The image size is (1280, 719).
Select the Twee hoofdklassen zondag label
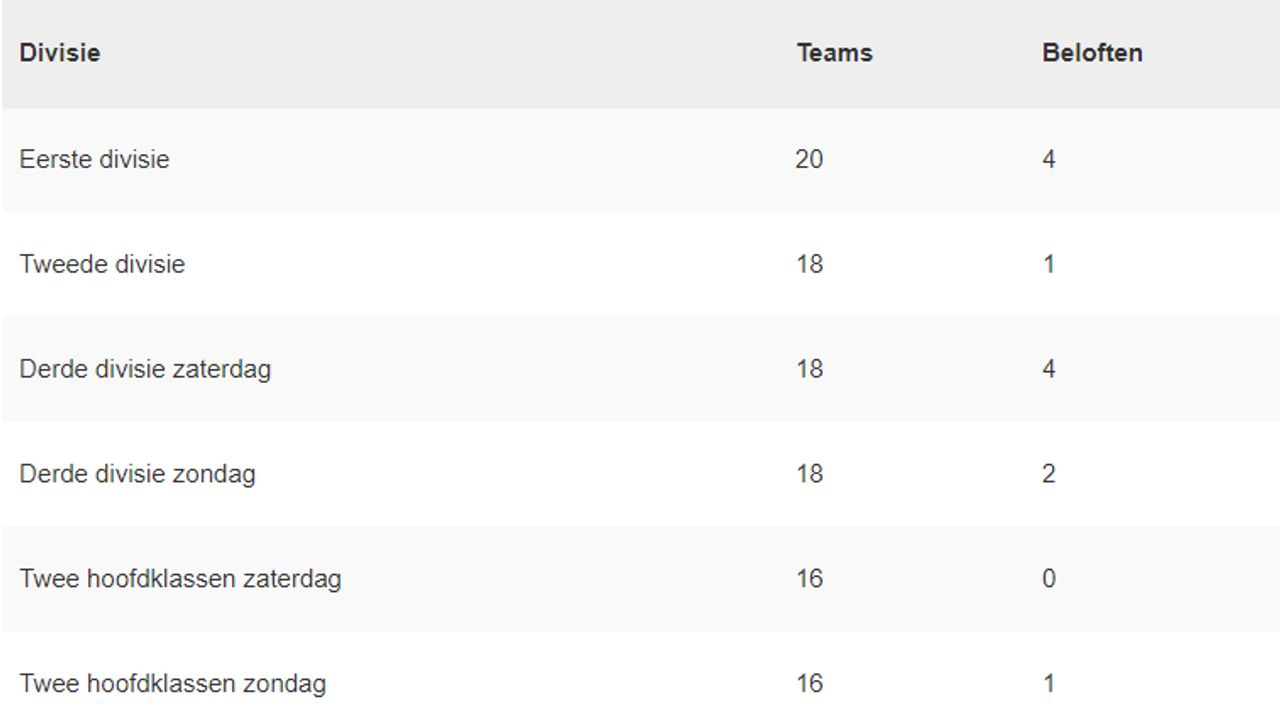tap(172, 684)
